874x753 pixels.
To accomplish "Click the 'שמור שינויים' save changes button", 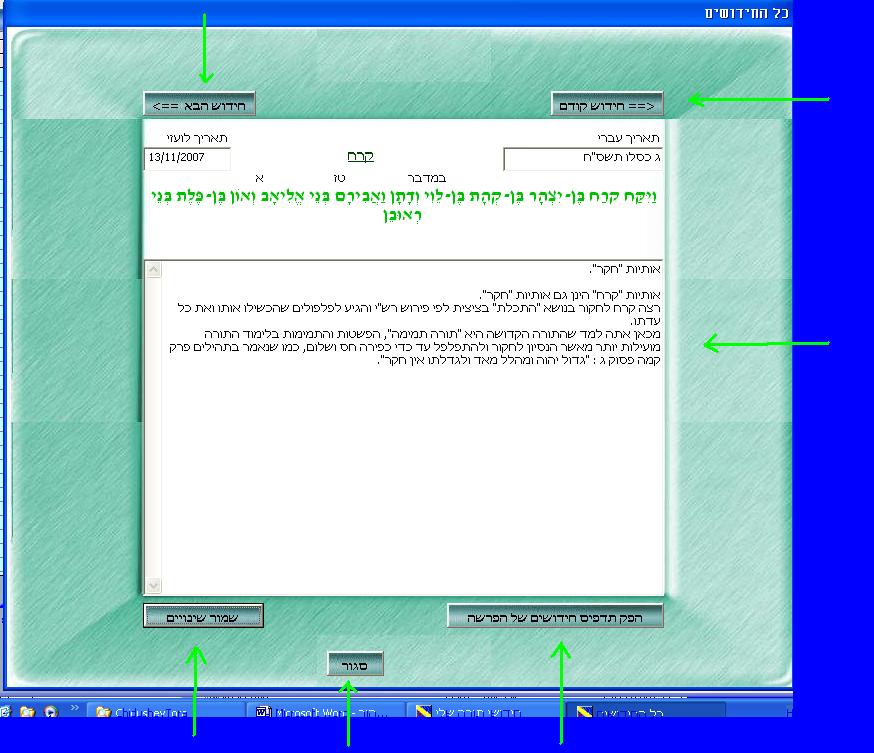I will (x=203, y=616).
